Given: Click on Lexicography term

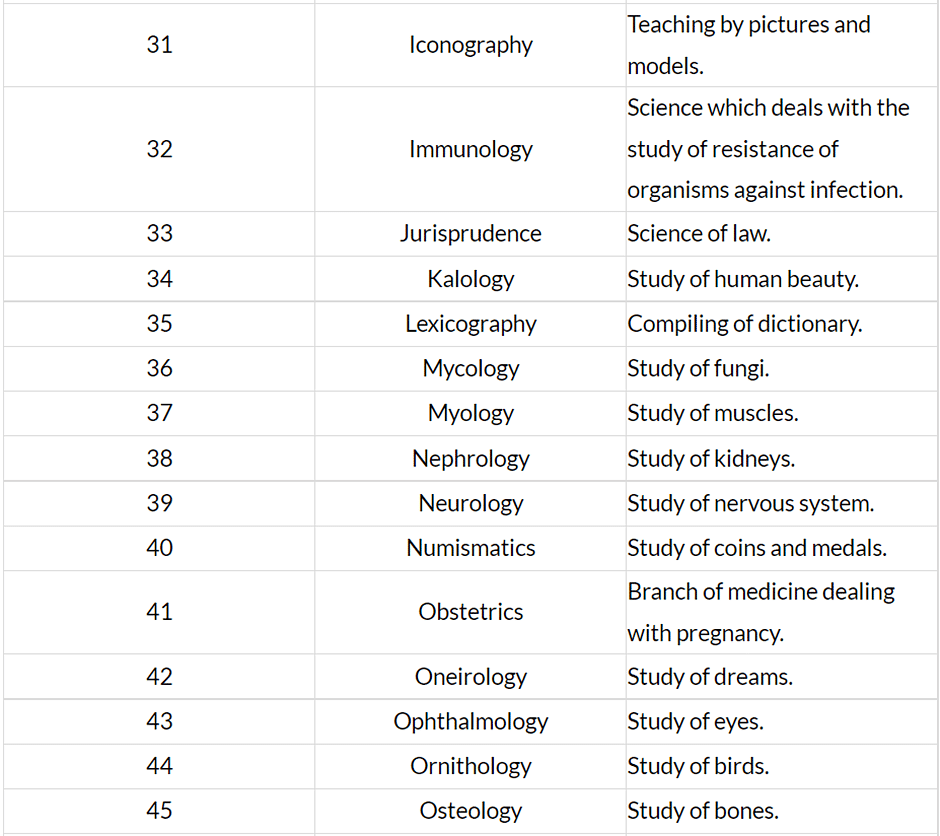Looking at the screenshot, I should pyautogui.click(x=470, y=324).
